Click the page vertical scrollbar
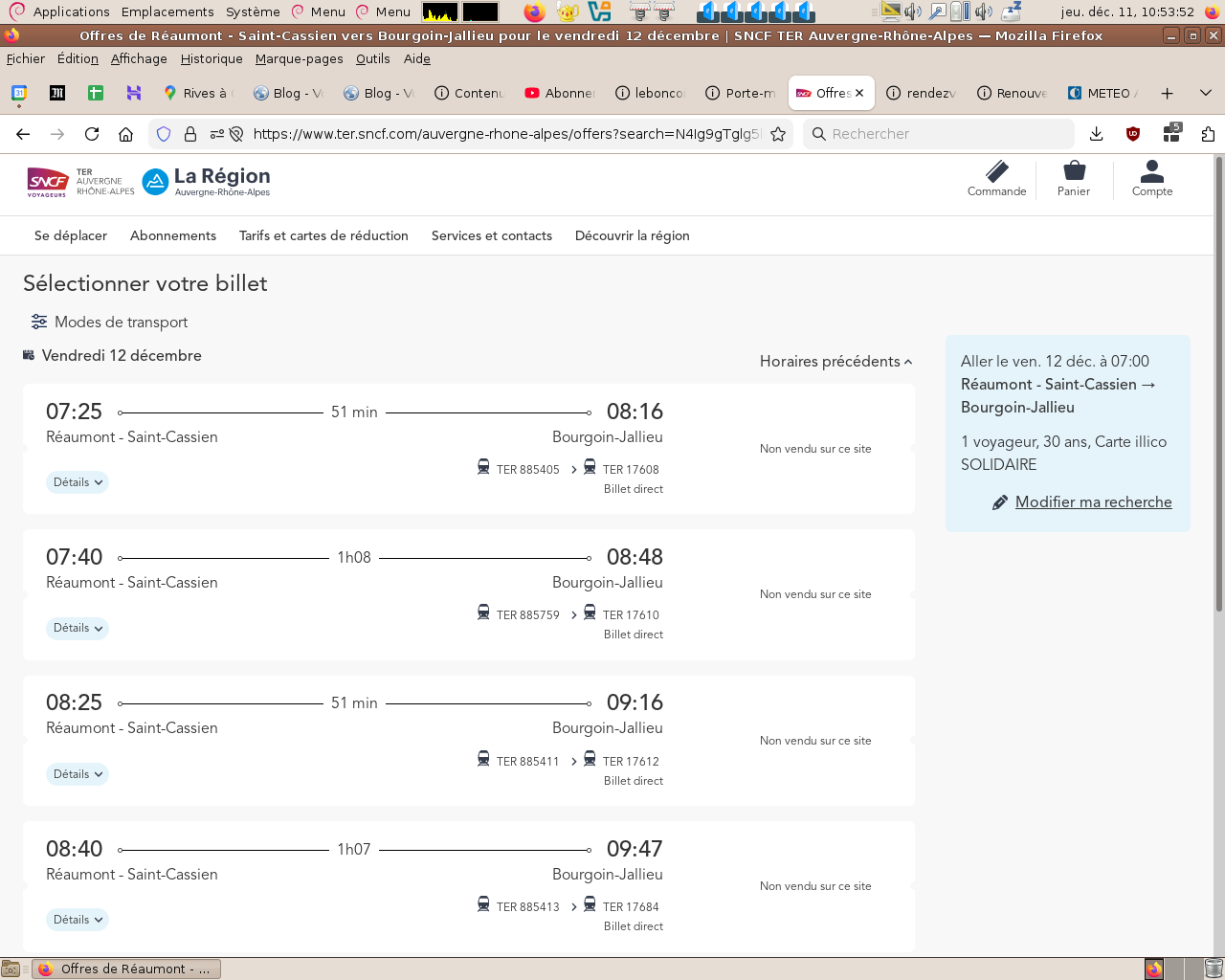Screen dimensions: 1225x980 pyautogui.click(x=1218, y=383)
